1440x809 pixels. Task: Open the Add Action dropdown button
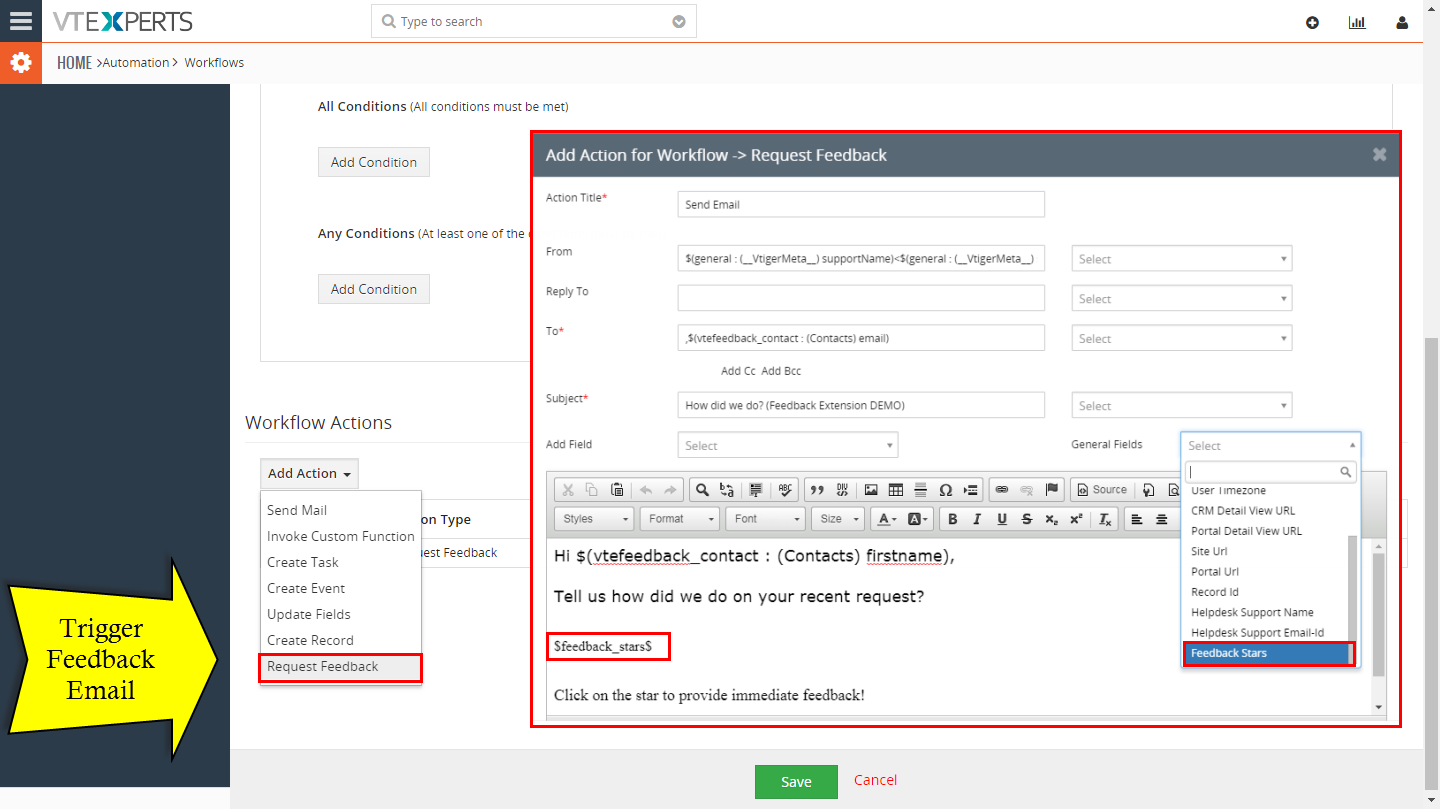pyautogui.click(x=310, y=474)
